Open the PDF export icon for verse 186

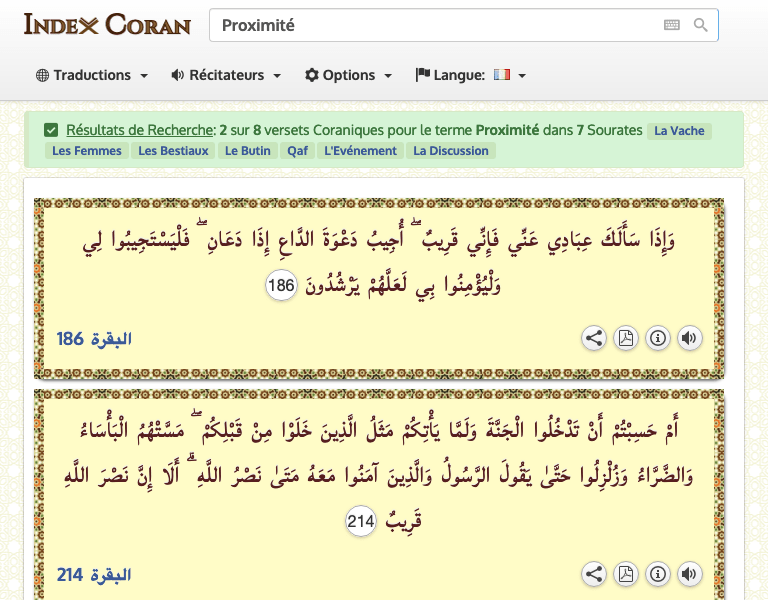(x=626, y=338)
